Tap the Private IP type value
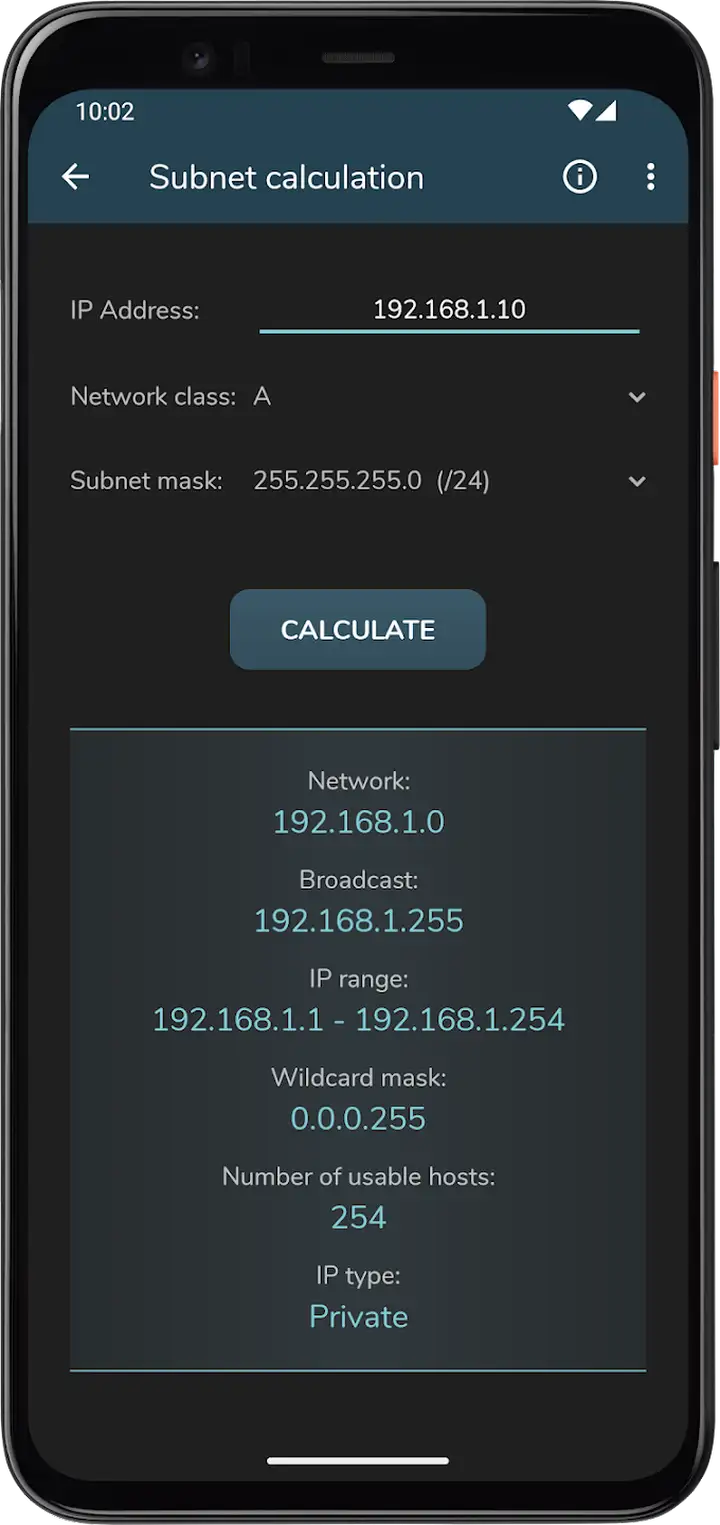 (358, 1316)
